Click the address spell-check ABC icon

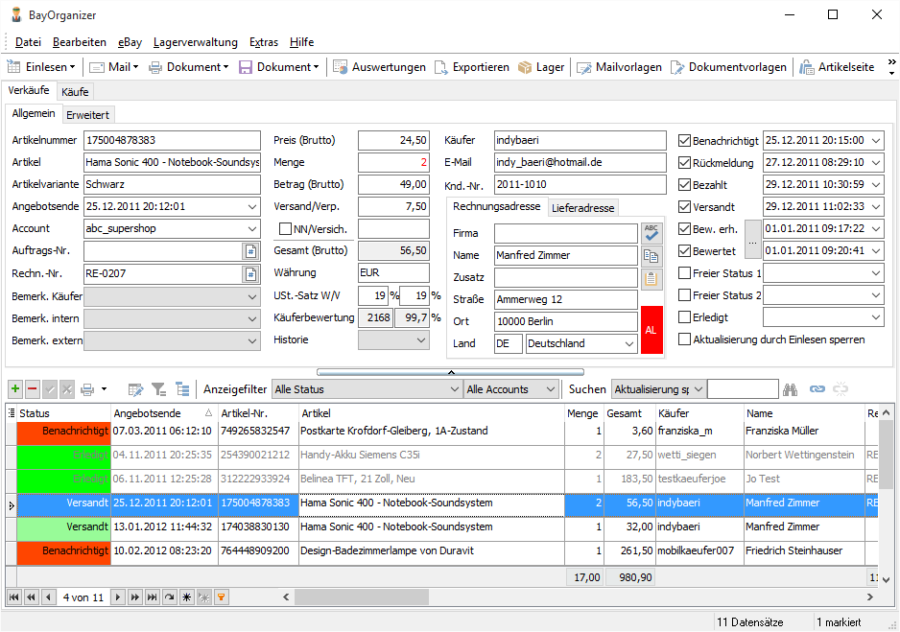(651, 233)
